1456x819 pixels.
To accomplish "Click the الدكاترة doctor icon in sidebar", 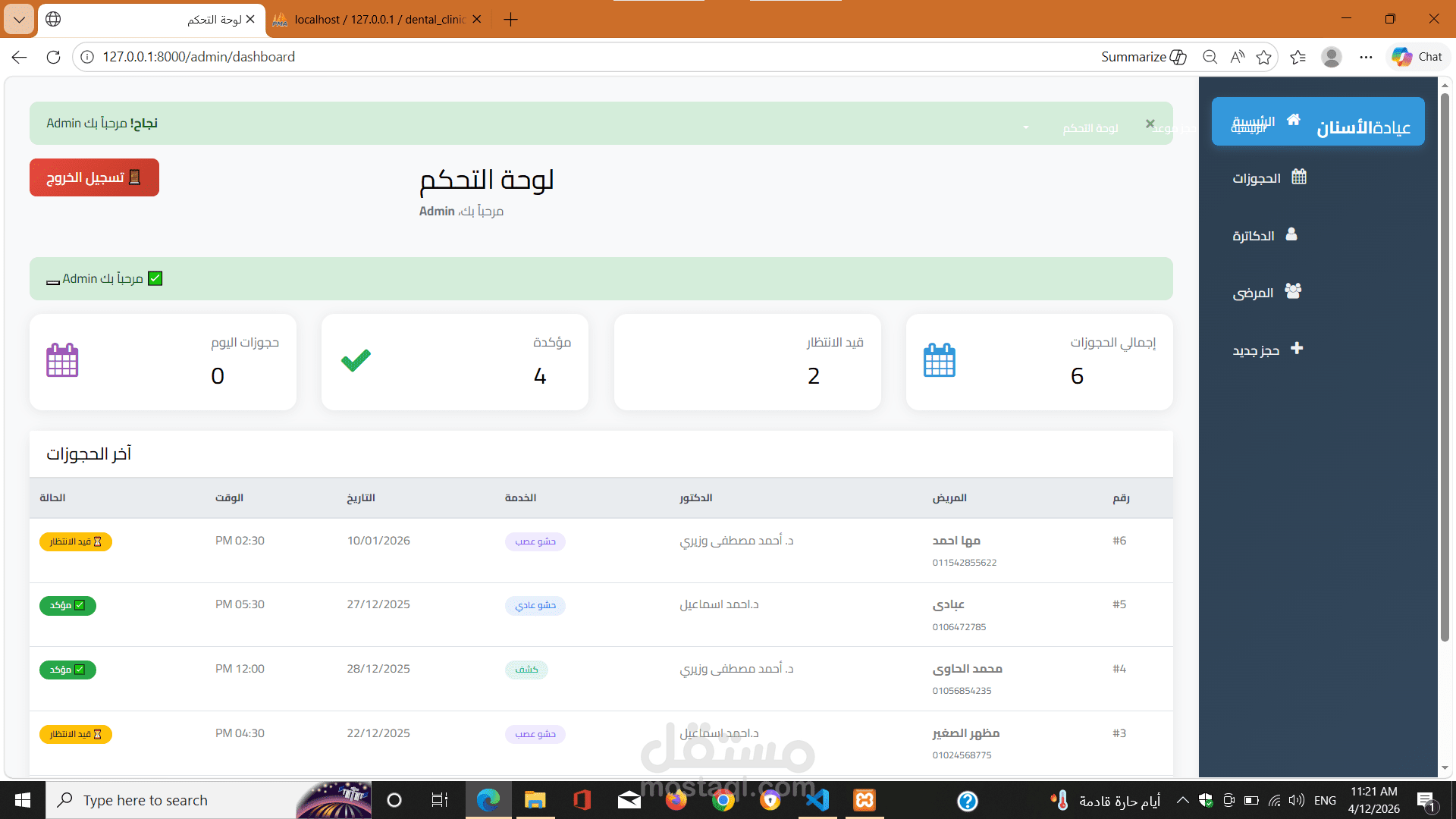I will click(1291, 234).
